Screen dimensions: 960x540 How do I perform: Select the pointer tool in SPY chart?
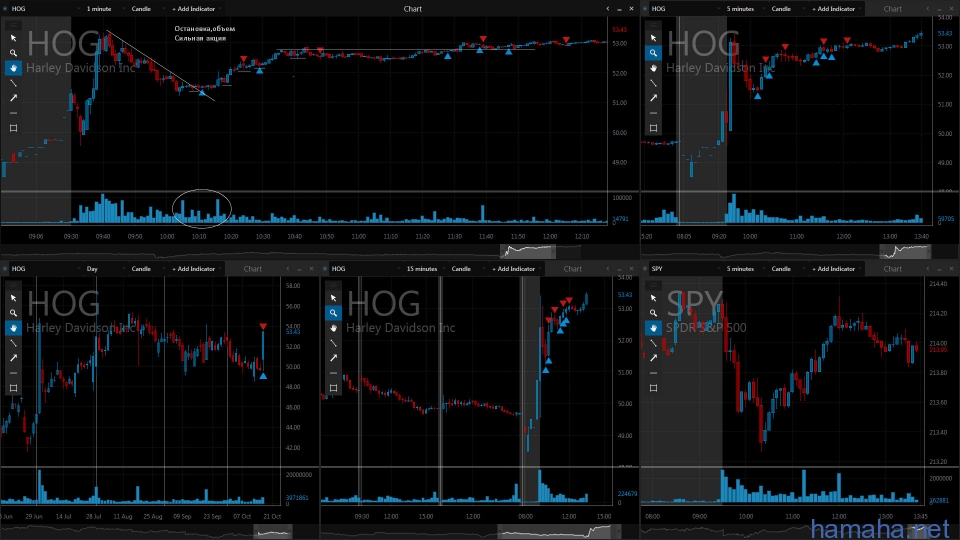coord(653,298)
